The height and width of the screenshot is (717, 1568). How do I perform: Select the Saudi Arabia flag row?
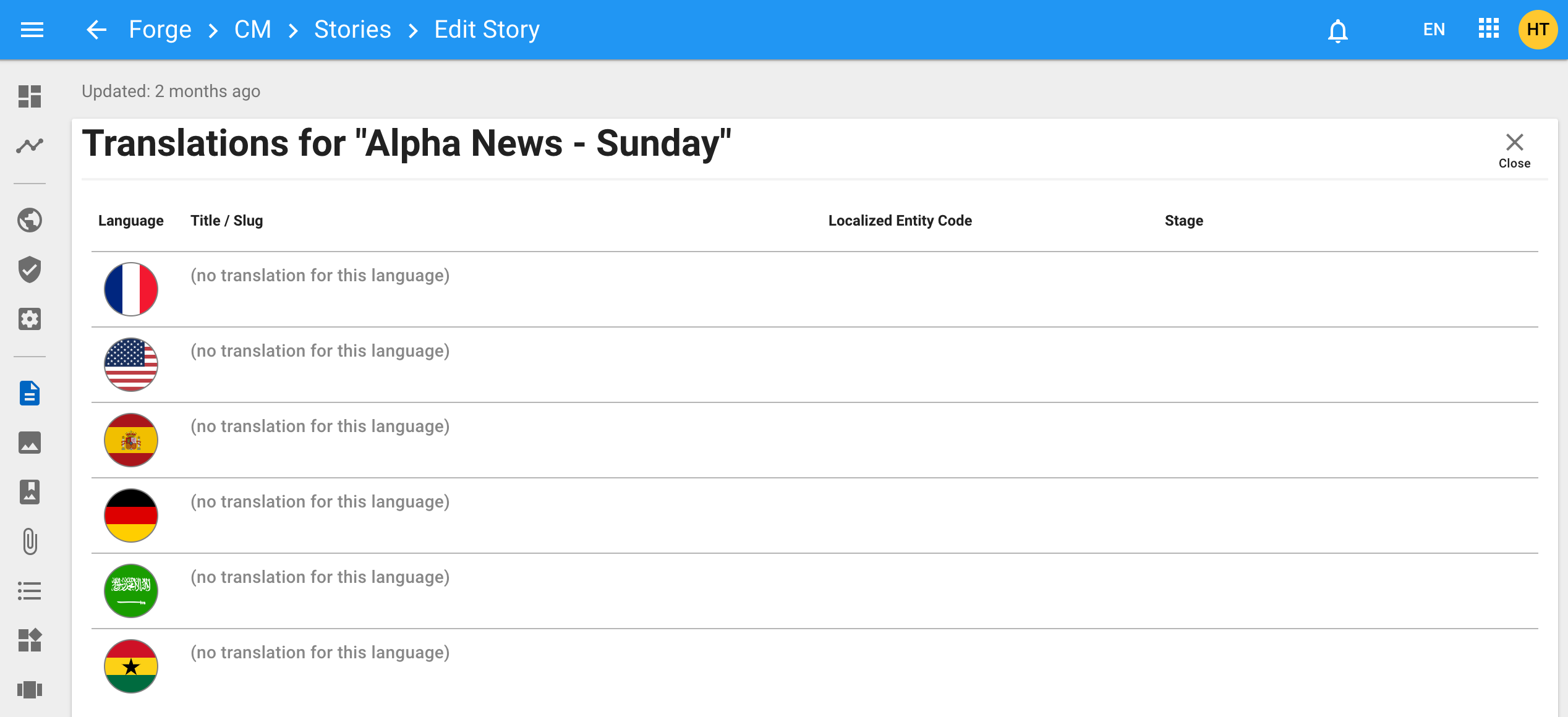click(815, 591)
